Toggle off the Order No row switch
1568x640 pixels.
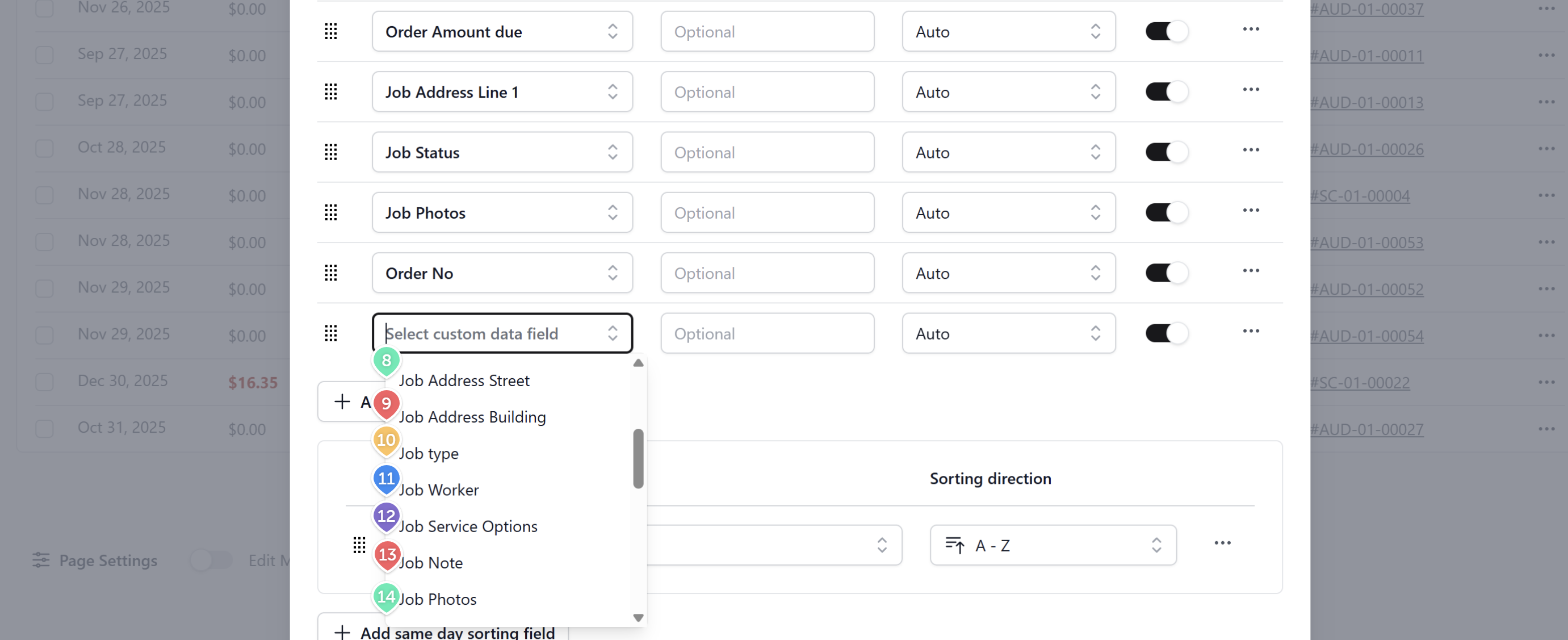(x=1165, y=273)
